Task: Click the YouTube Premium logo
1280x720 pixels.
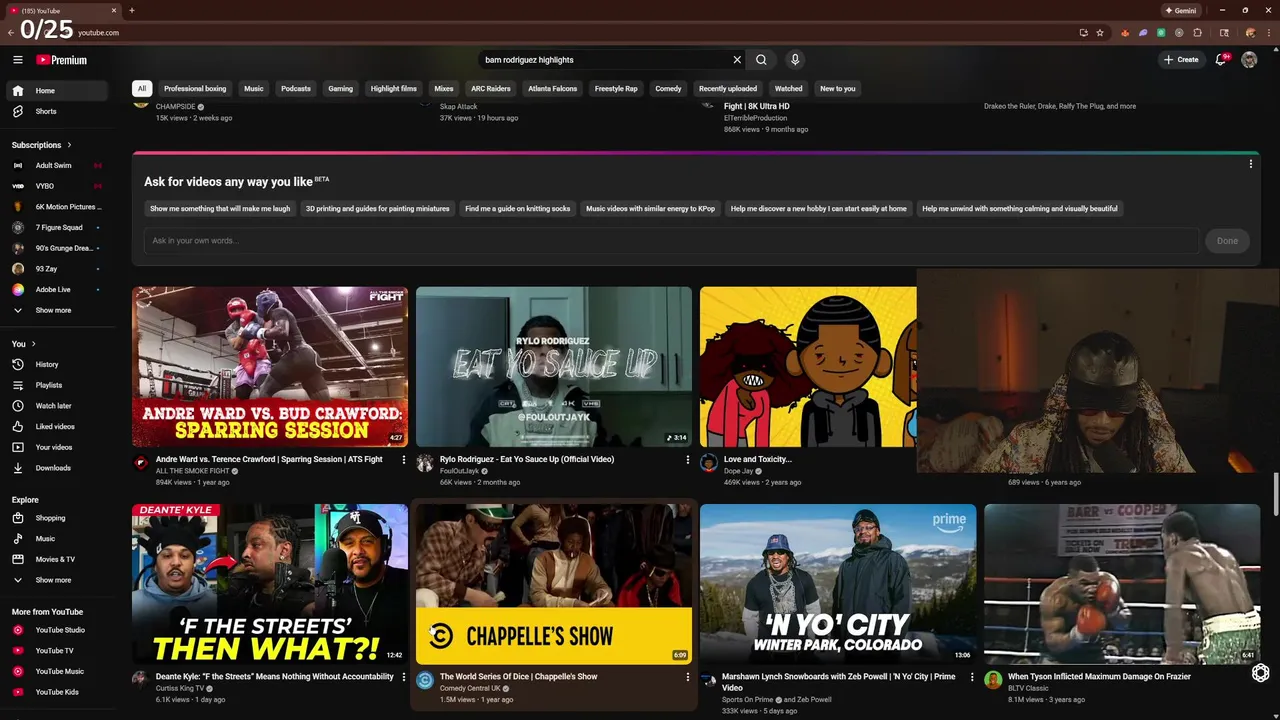Action: point(62,60)
